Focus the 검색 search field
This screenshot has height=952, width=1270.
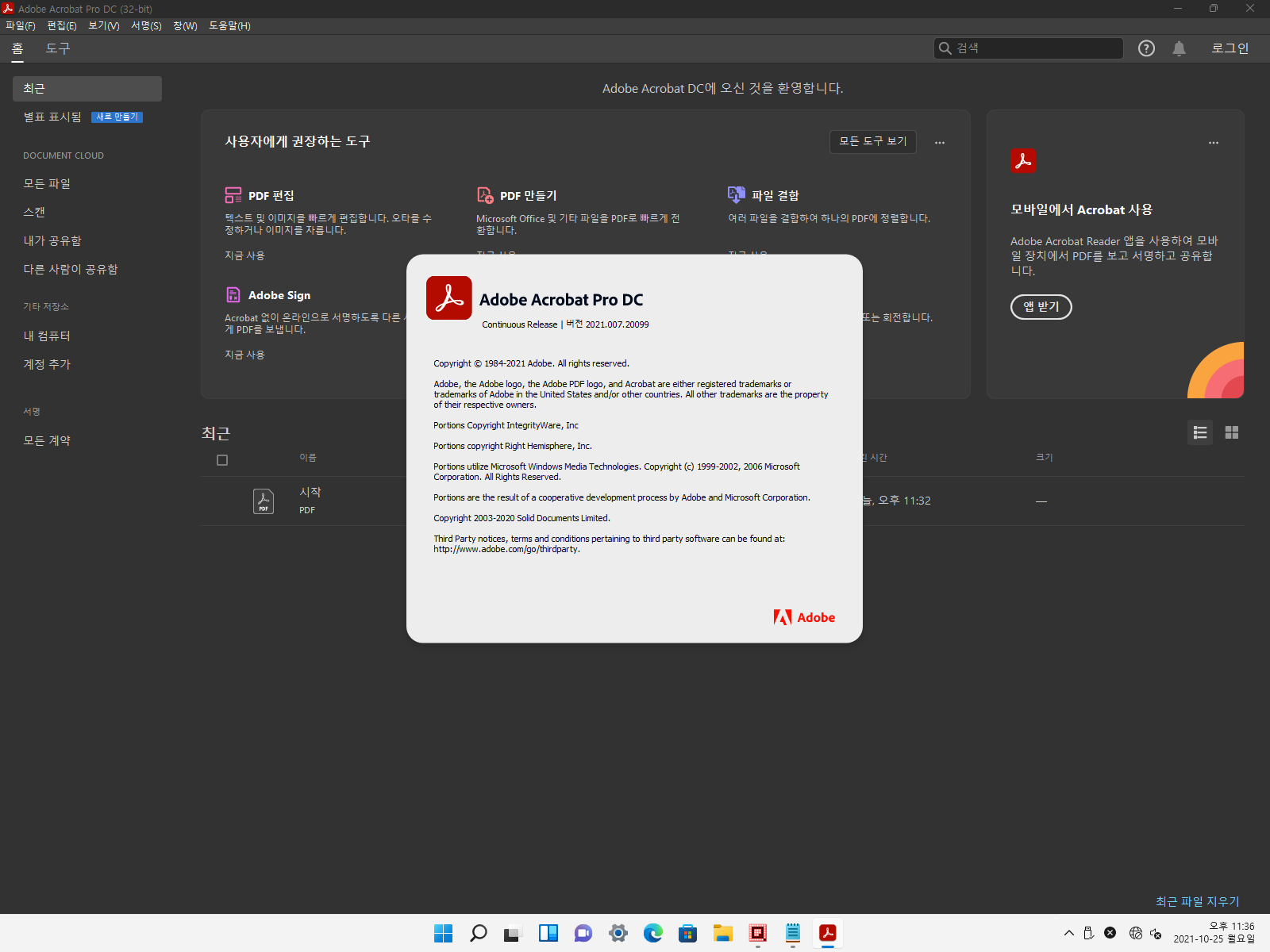tap(1029, 48)
